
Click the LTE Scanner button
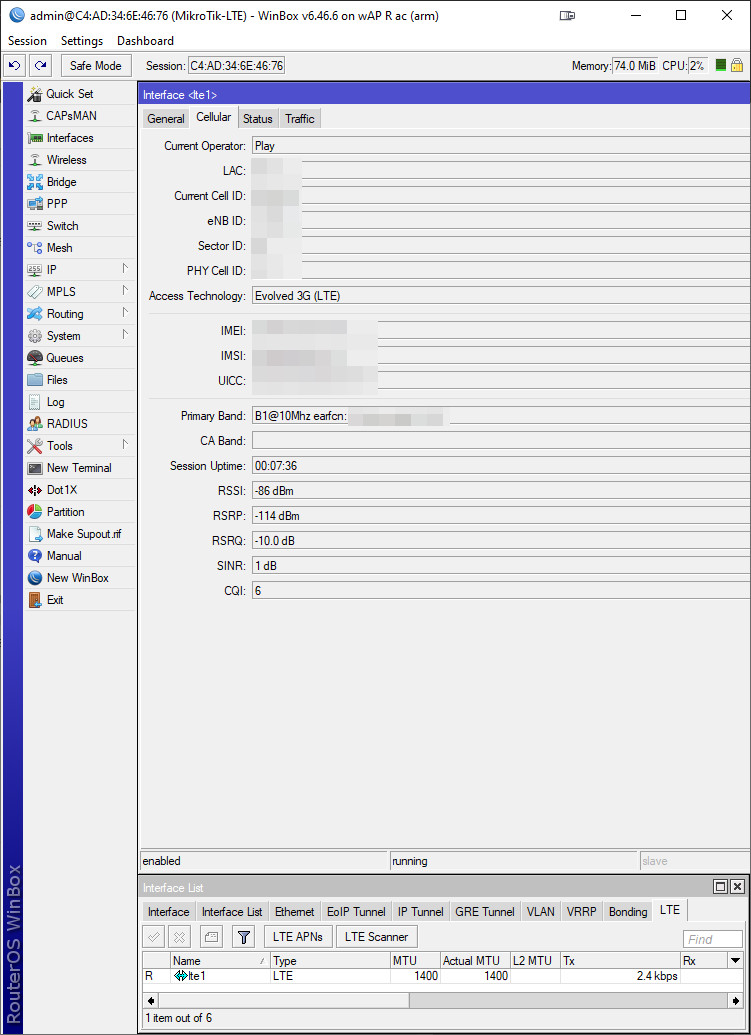tap(376, 937)
